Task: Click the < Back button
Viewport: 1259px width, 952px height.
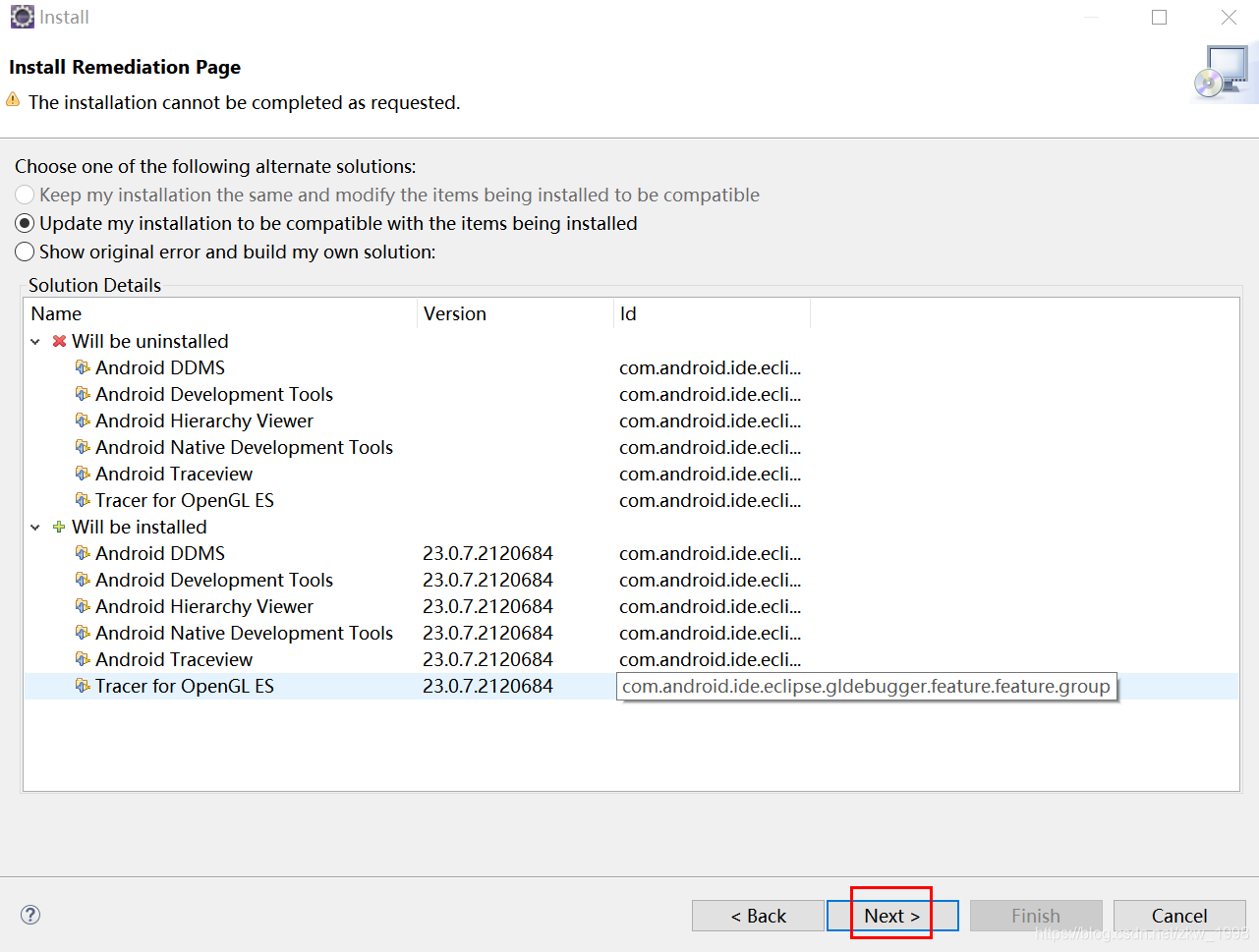Action: click(x=758, y=916)
